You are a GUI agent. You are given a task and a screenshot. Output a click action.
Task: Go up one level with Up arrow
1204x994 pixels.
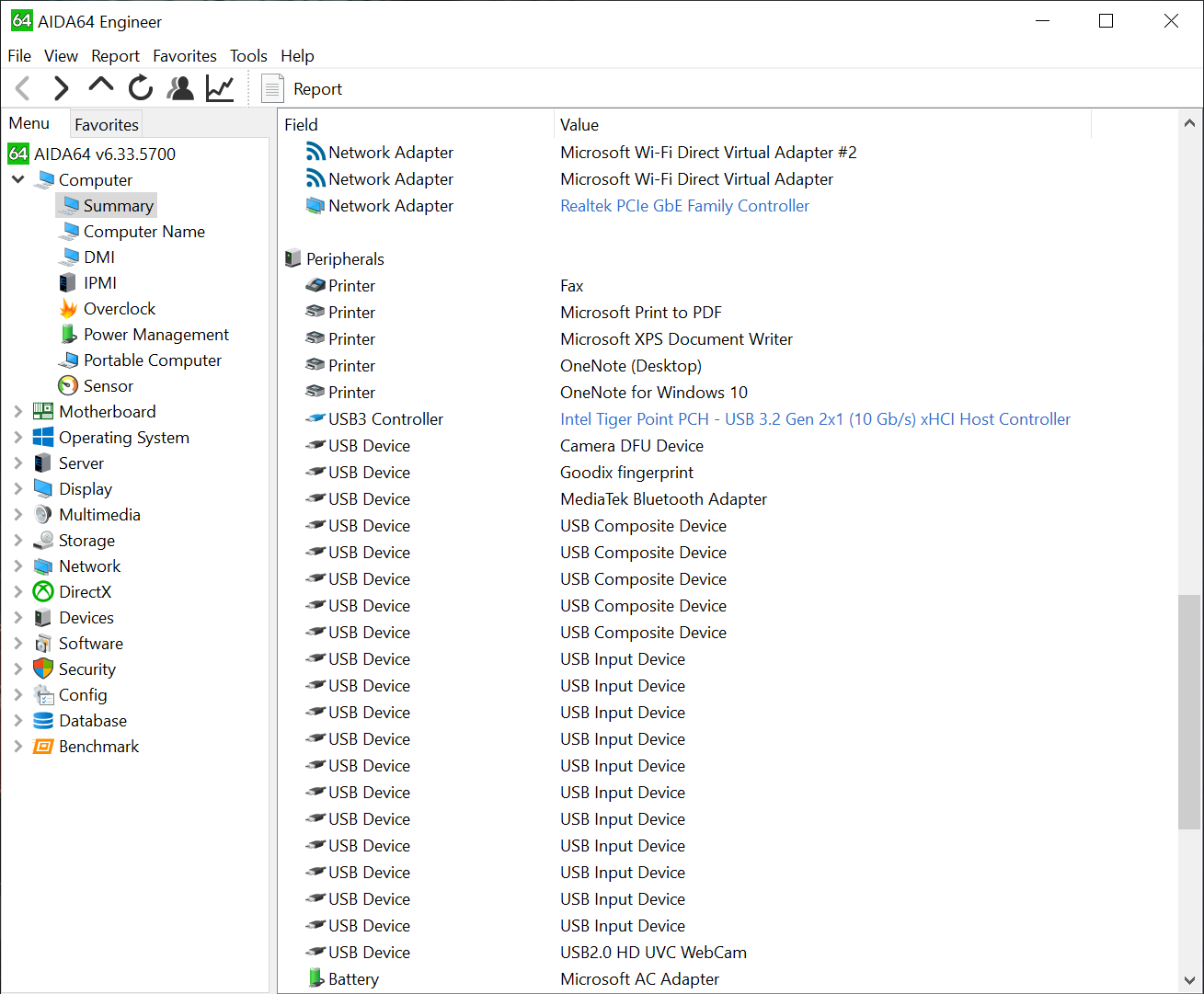pyautogui.click(x=101, y=86)
